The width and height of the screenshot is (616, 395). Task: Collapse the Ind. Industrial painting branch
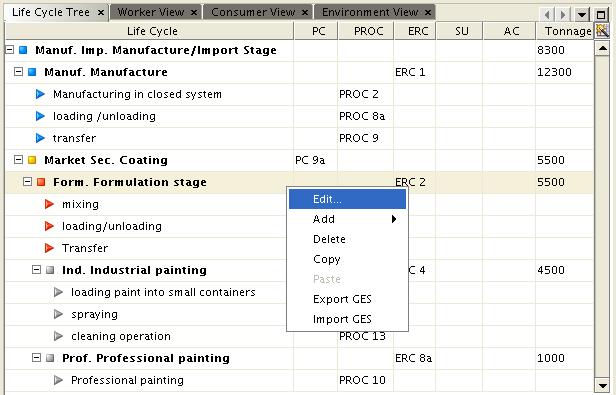36,270
